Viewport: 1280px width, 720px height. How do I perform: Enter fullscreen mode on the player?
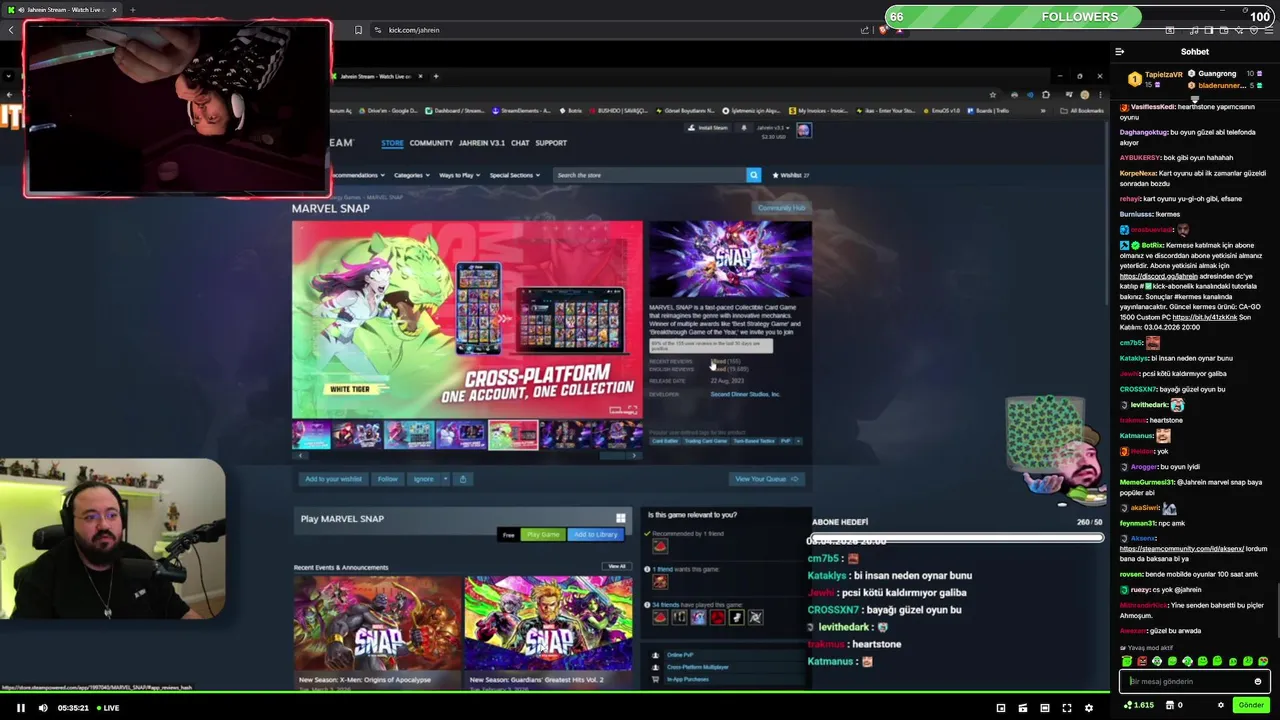coord(1067,708)
